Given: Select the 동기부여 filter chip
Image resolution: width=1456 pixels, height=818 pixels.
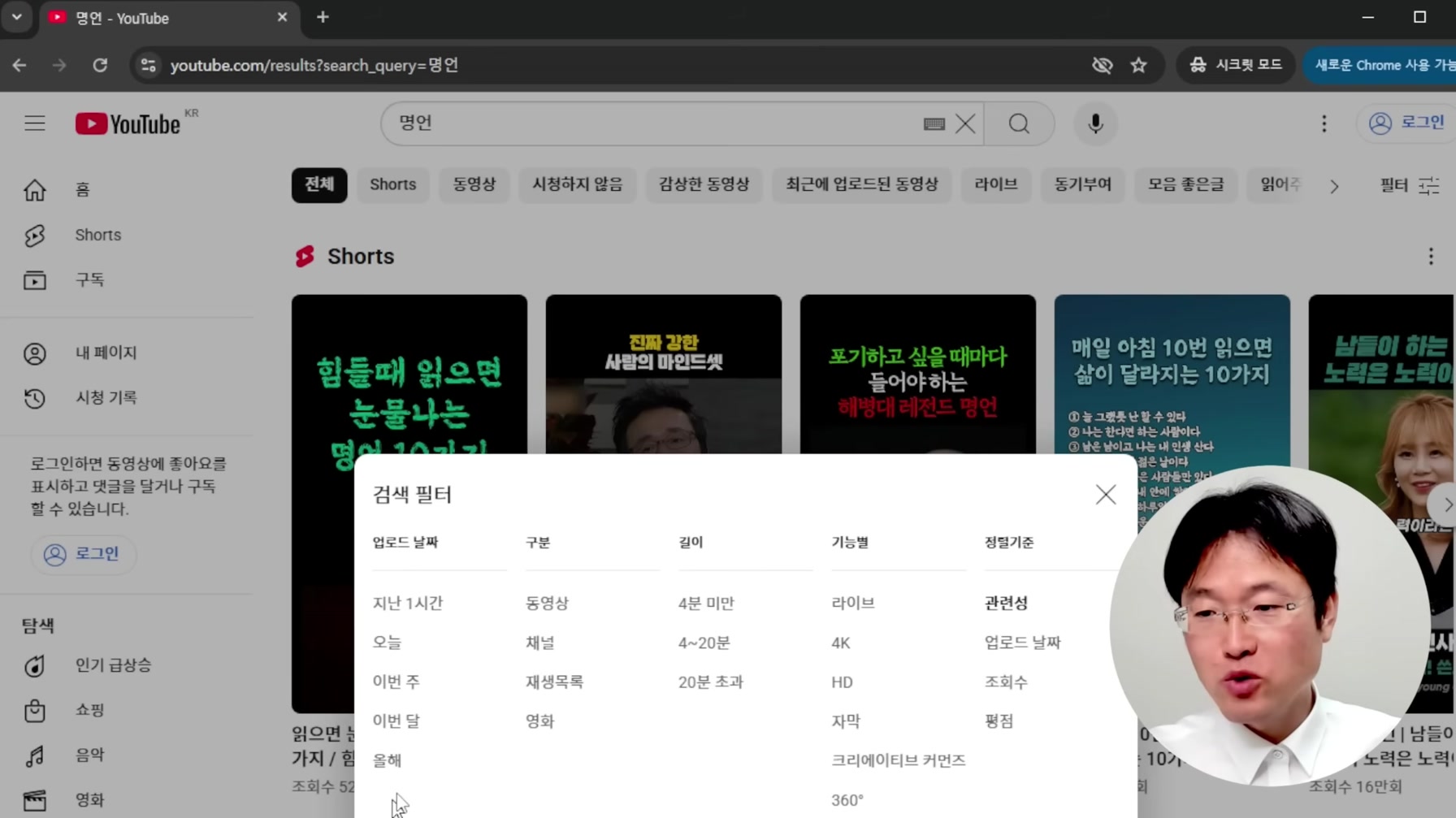Looking at the screenshot, I should pyautogui.click(x=1083, y=184).
